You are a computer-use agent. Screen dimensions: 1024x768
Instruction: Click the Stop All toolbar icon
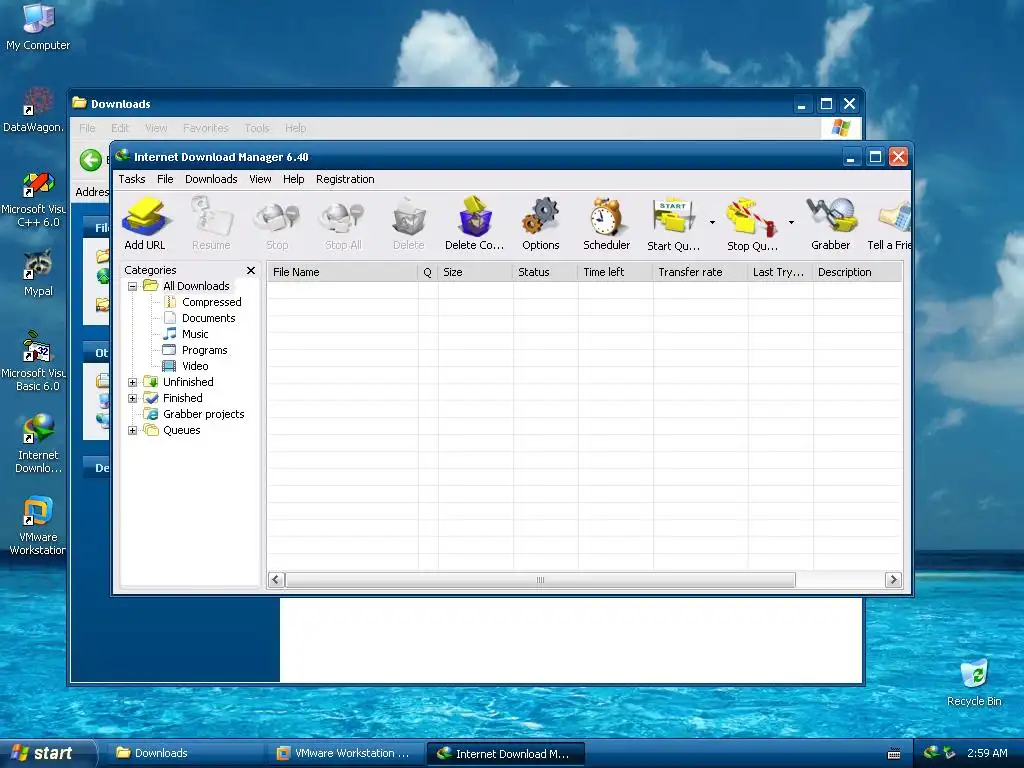point(343,223)
